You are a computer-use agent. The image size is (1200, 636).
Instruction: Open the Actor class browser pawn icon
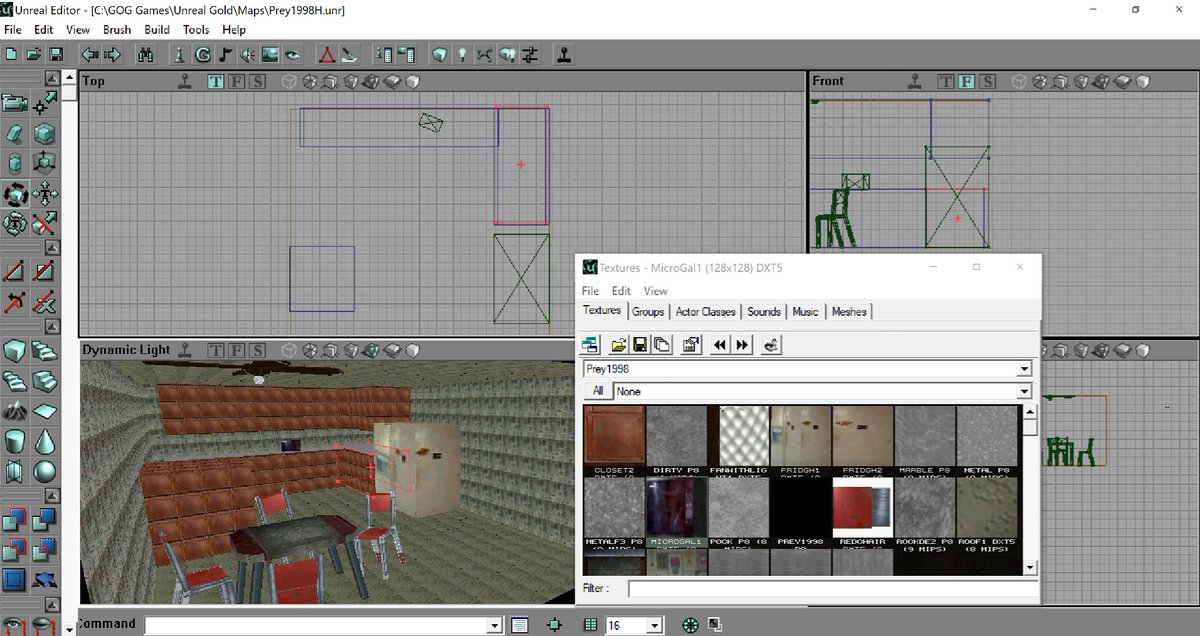point(180,54)
